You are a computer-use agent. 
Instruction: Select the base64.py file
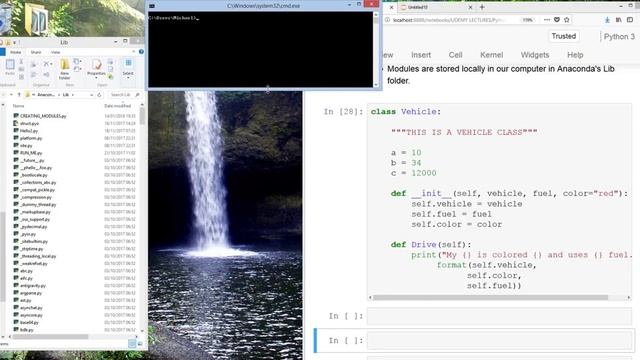click(x=29, y=322)
